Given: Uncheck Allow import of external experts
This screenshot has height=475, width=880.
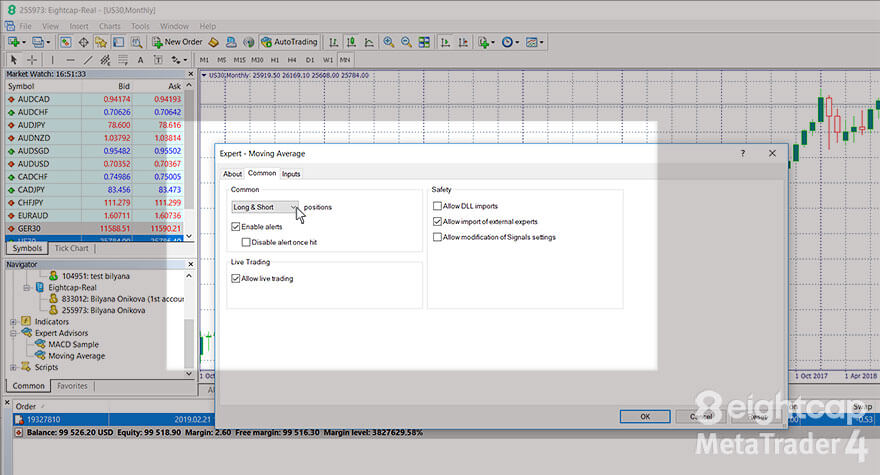Looking at the screenshot, I should point(437,222).
